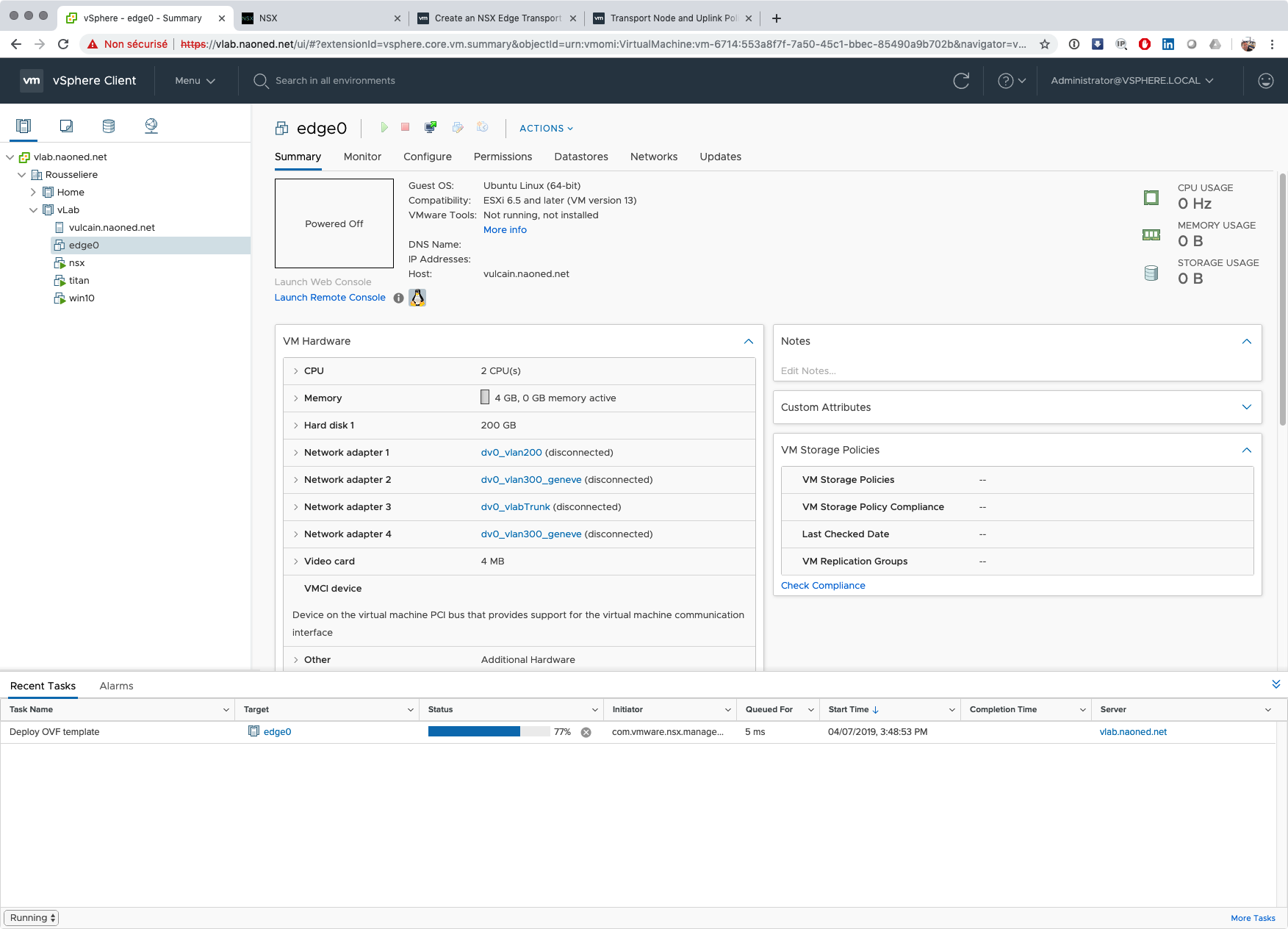This screenshot has height=929, width=1288.
Task: Open the Alarms tab
Action: click(x=116, y=686)
